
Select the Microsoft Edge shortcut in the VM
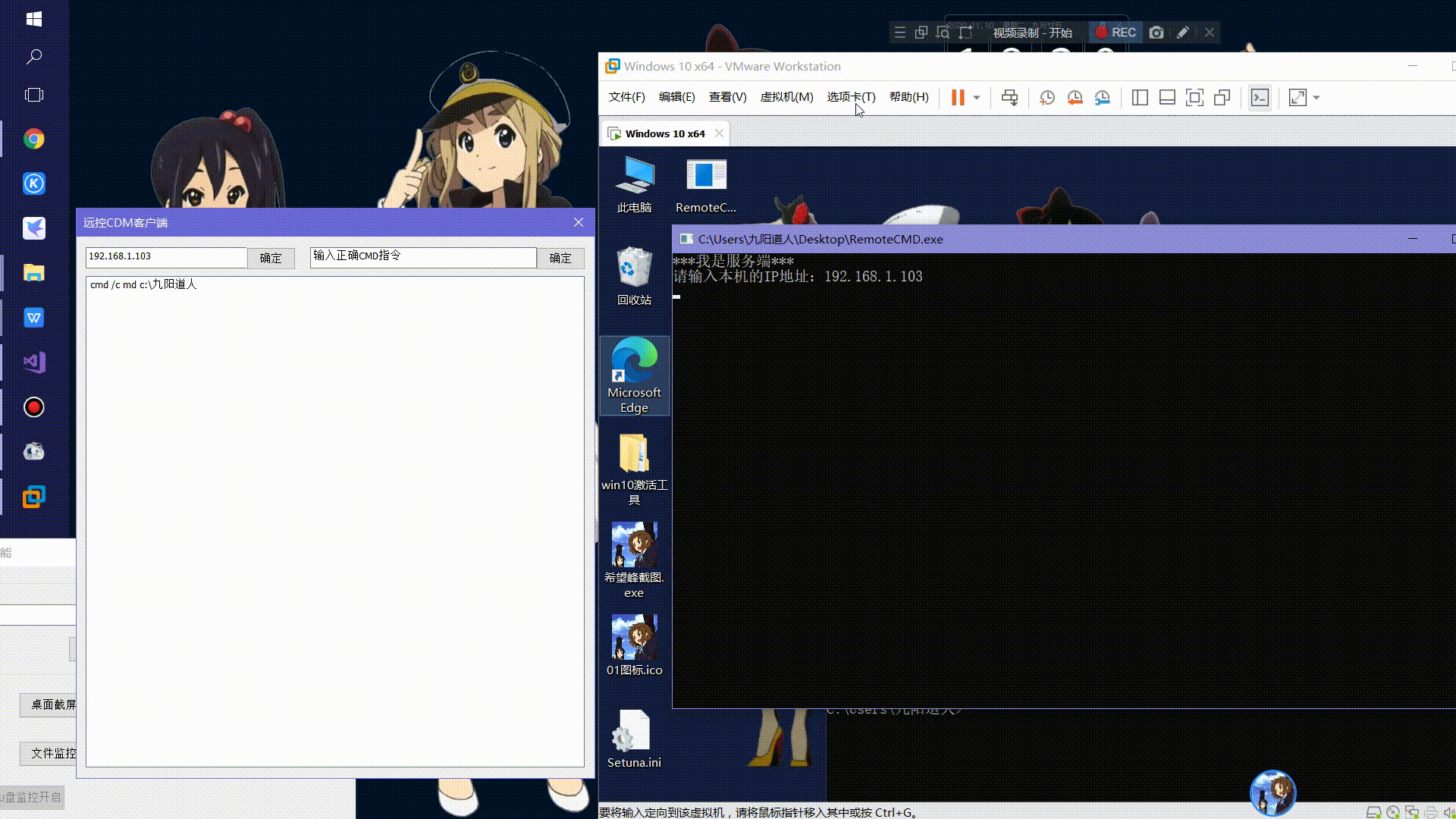634,376
